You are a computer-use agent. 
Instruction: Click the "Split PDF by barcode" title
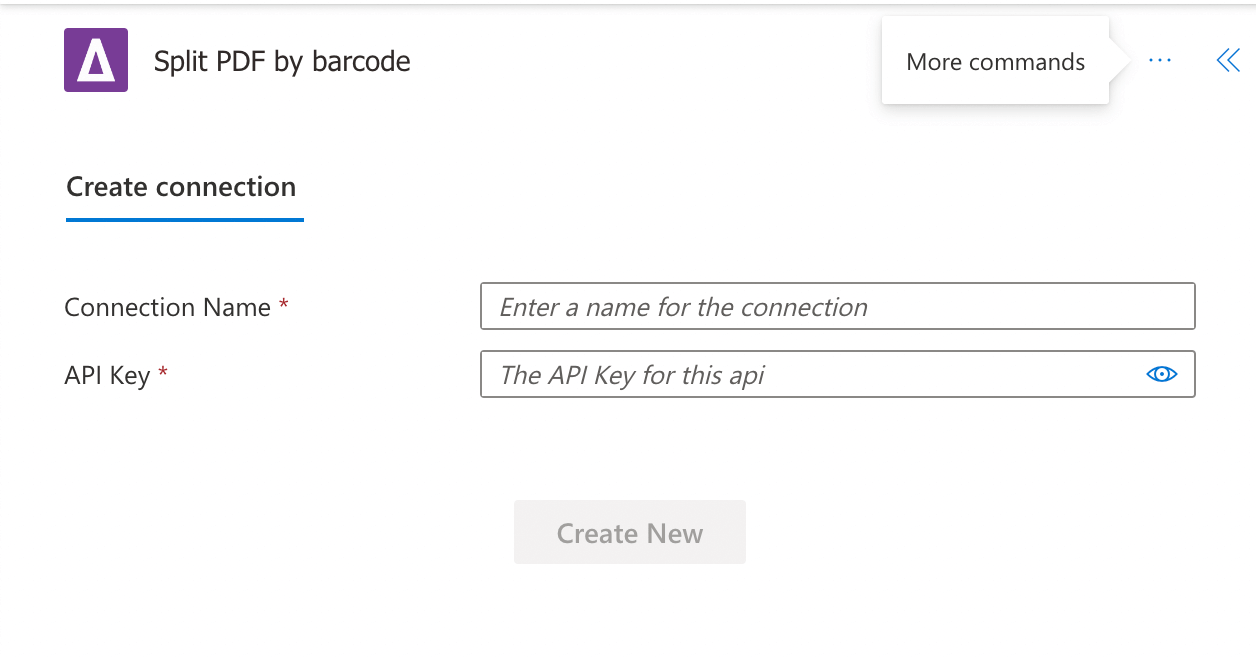click(x=282, y=61)
